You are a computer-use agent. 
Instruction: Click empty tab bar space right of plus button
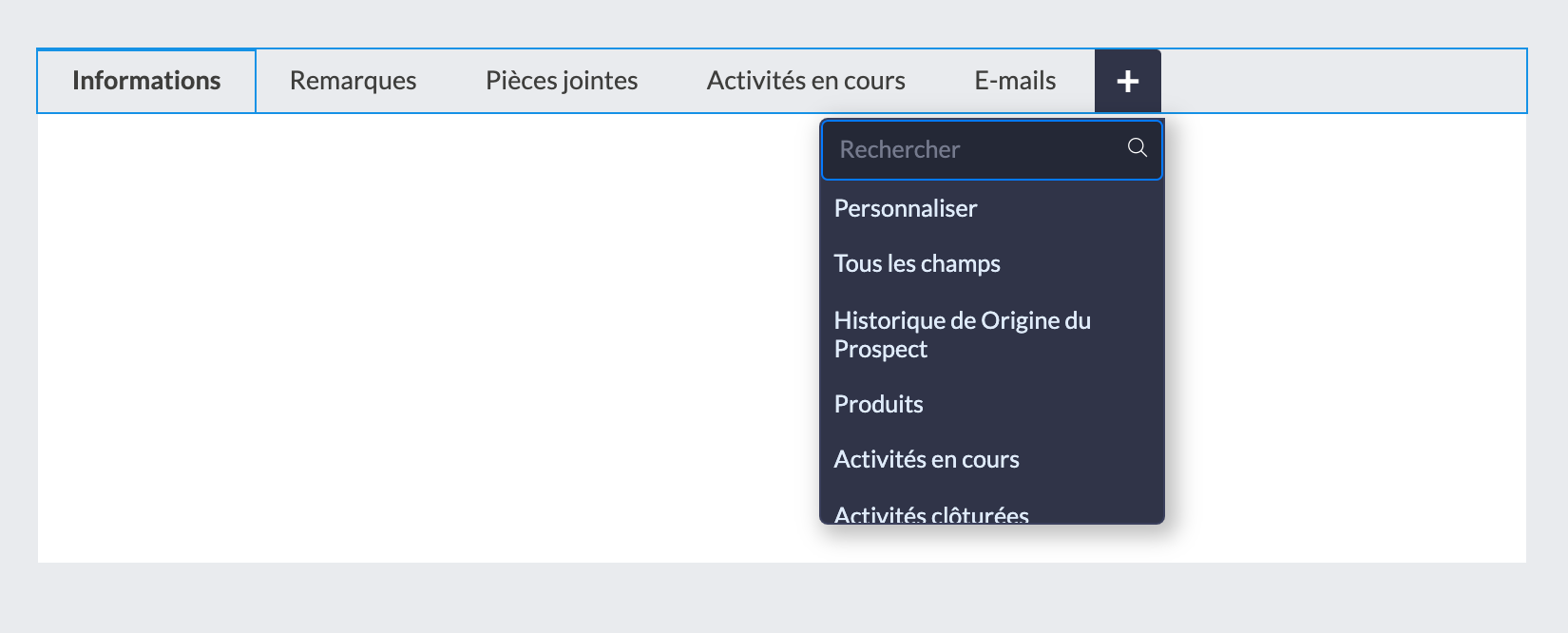pos(1340,81)
